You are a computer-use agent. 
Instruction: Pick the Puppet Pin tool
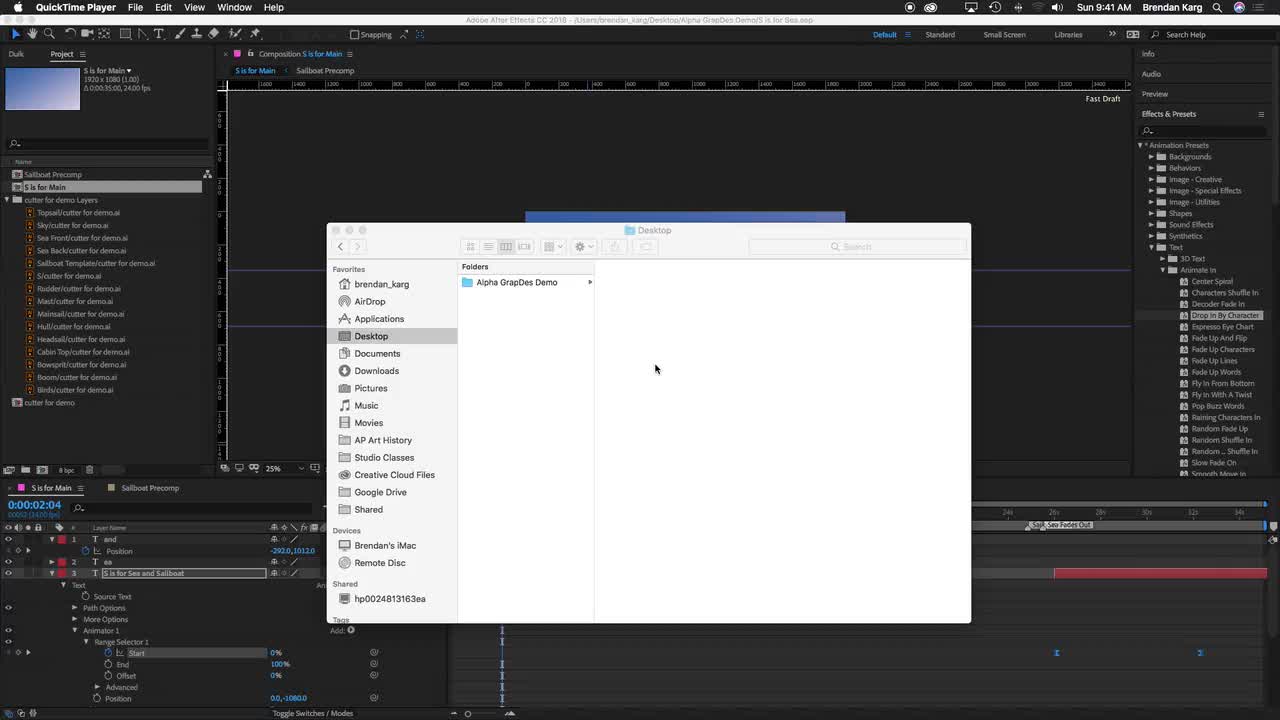coord(255,34)
